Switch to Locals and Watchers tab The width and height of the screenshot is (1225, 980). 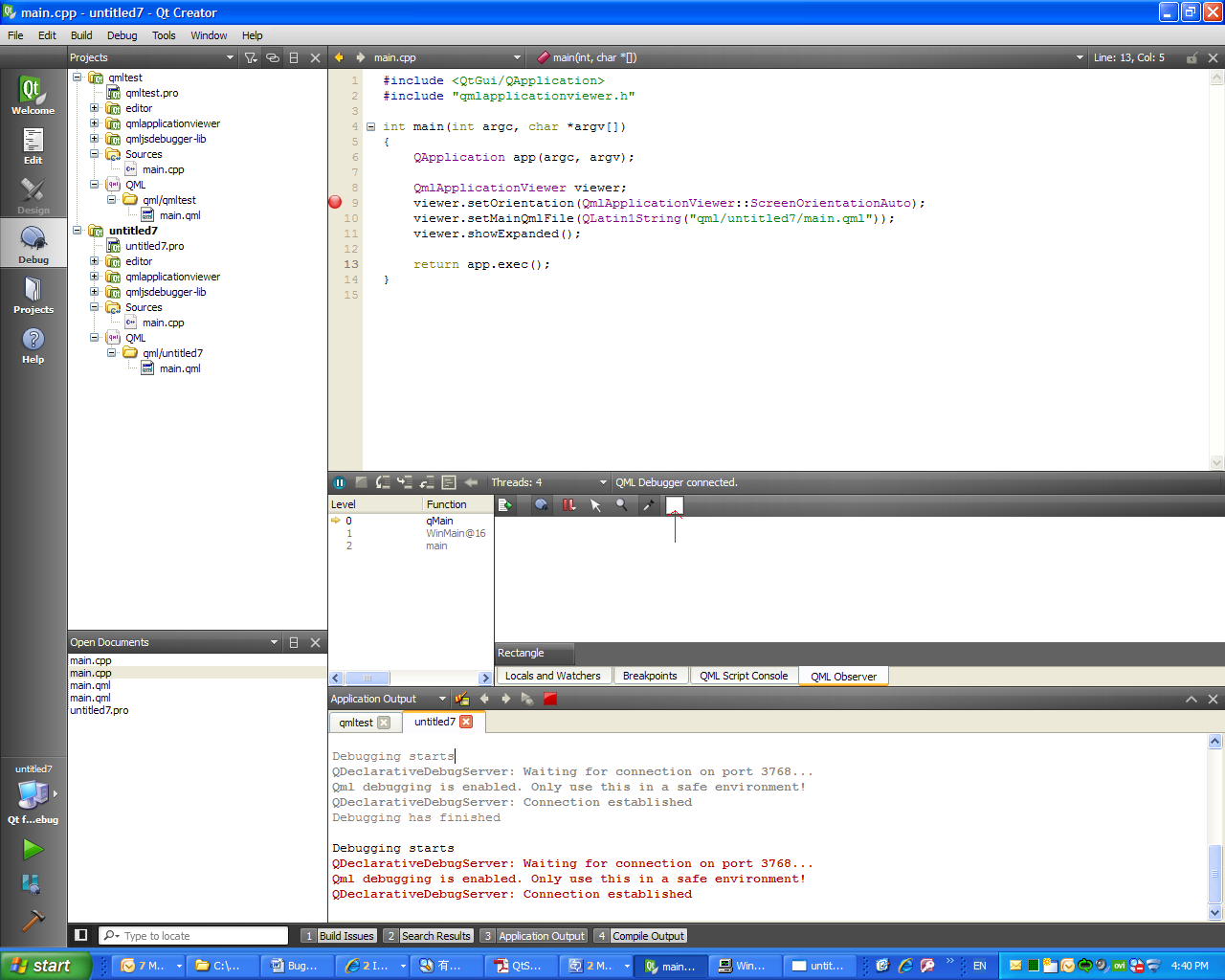pos(552,676)
